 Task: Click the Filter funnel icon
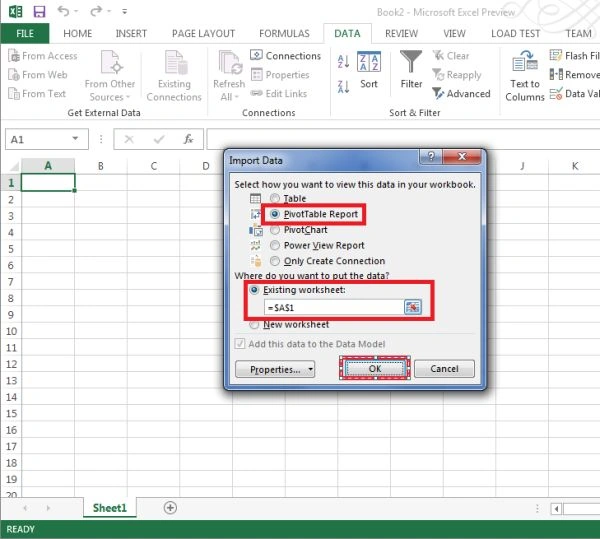click(411, 61)
